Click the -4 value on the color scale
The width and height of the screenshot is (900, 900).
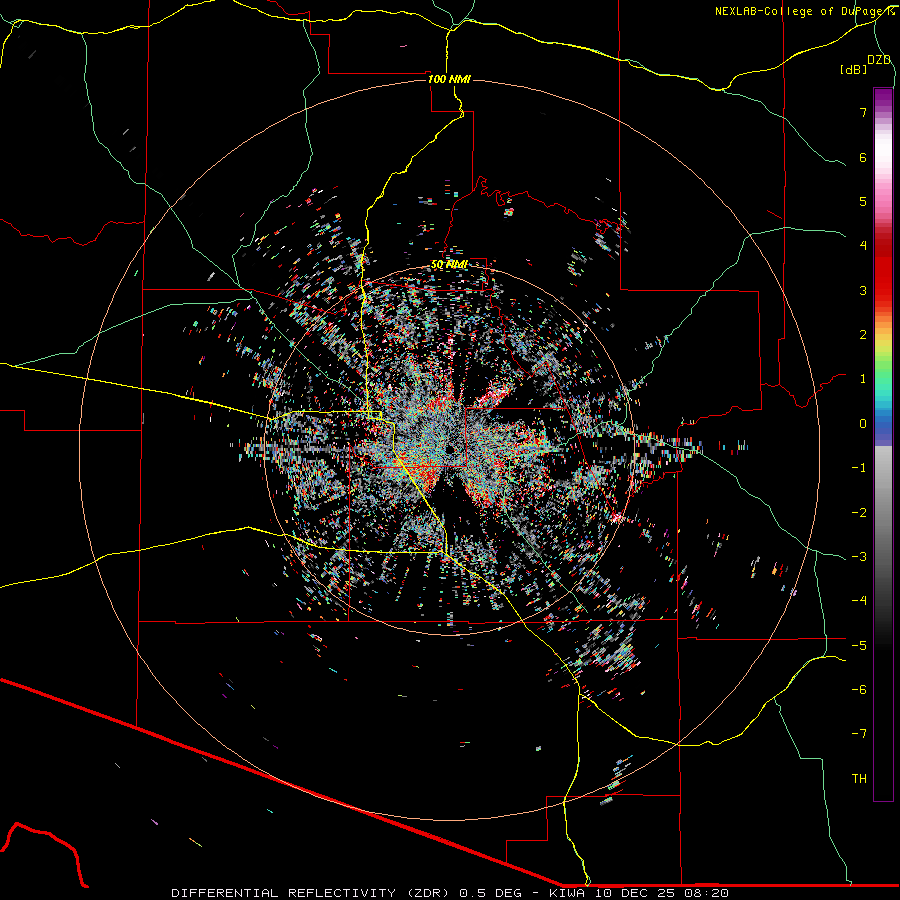859,600
